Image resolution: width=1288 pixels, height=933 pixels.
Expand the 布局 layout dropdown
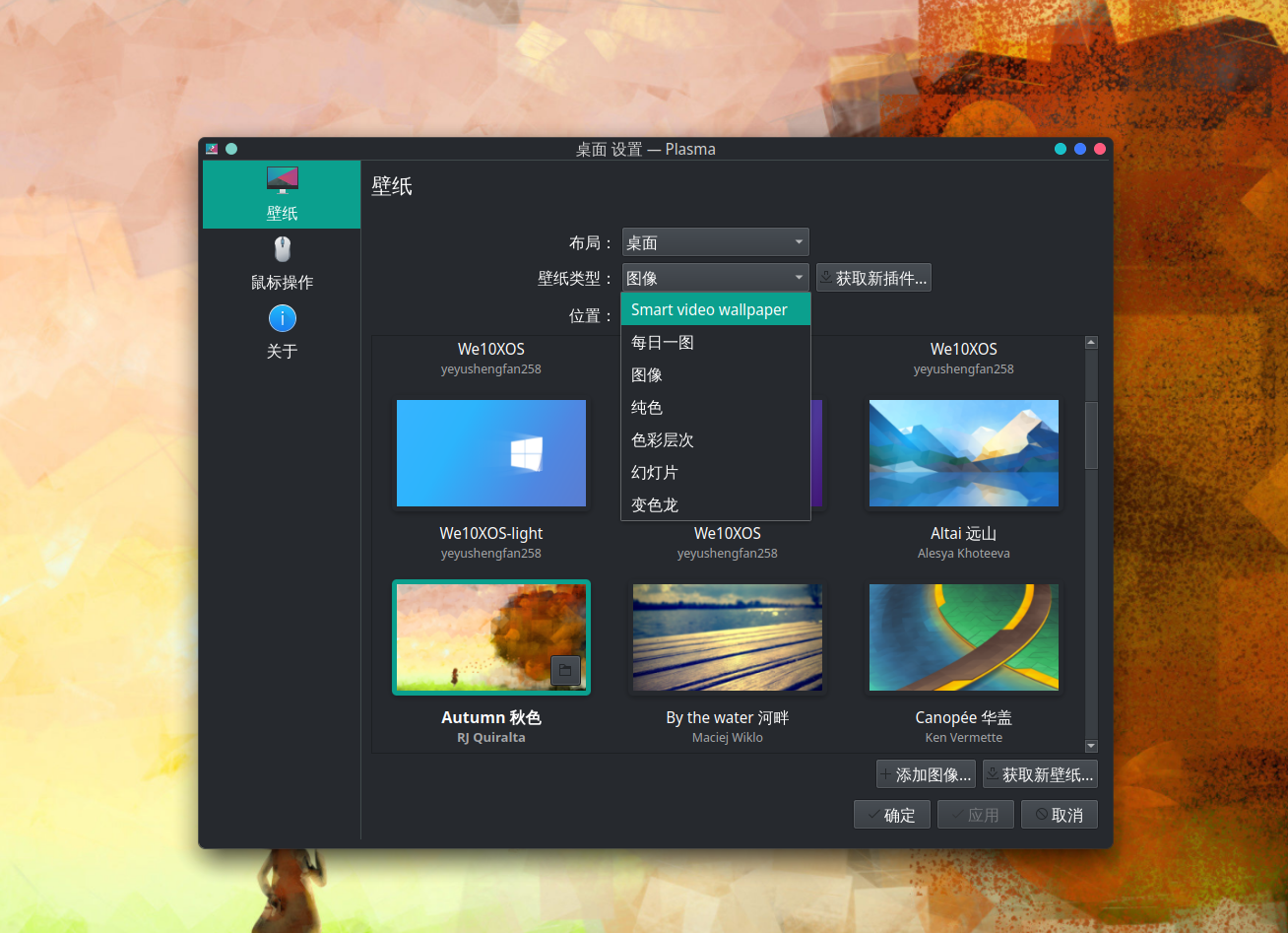tap(715, 242)
